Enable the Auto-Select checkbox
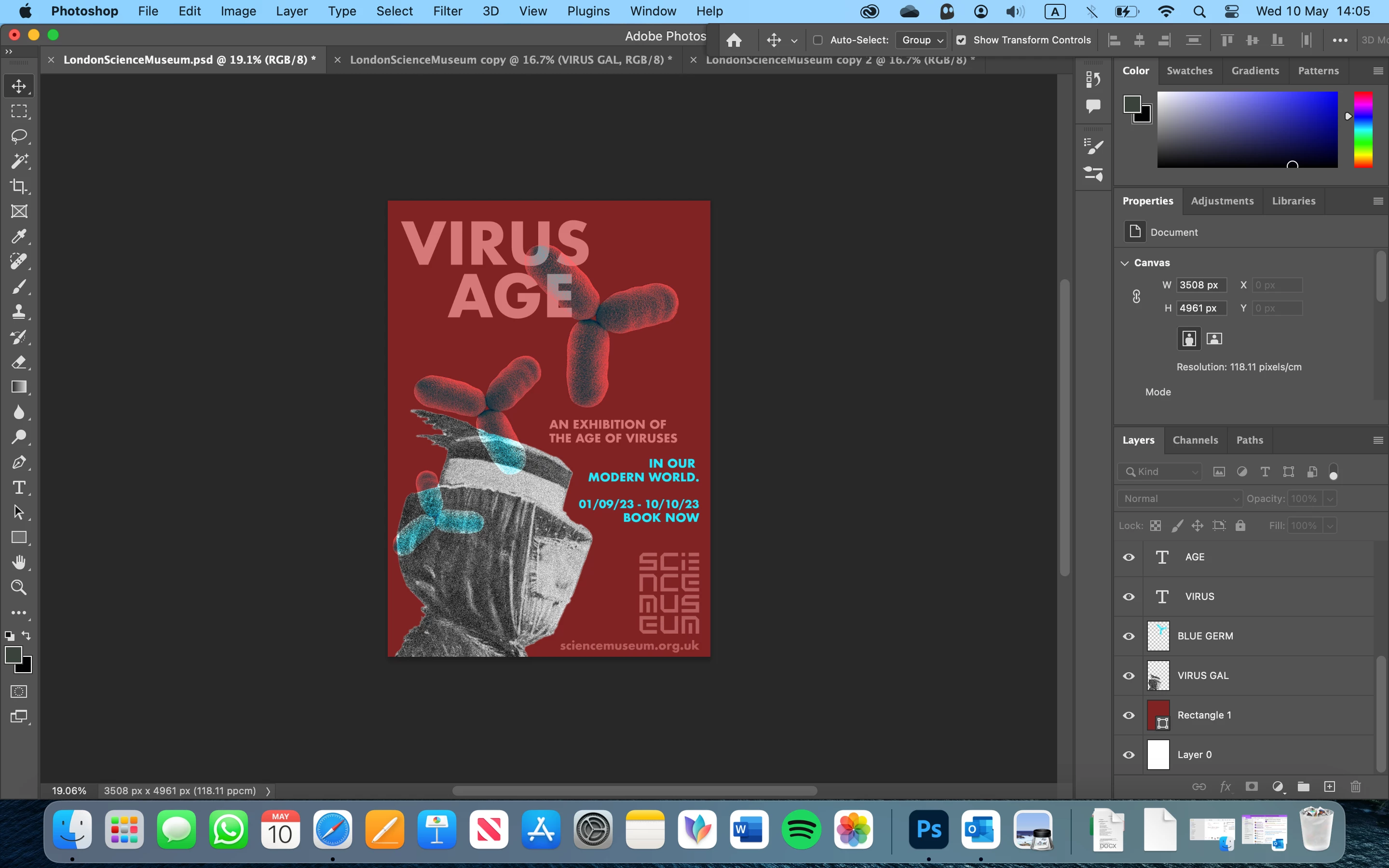This screenshot has height=868, width=1389. (818, 40)
